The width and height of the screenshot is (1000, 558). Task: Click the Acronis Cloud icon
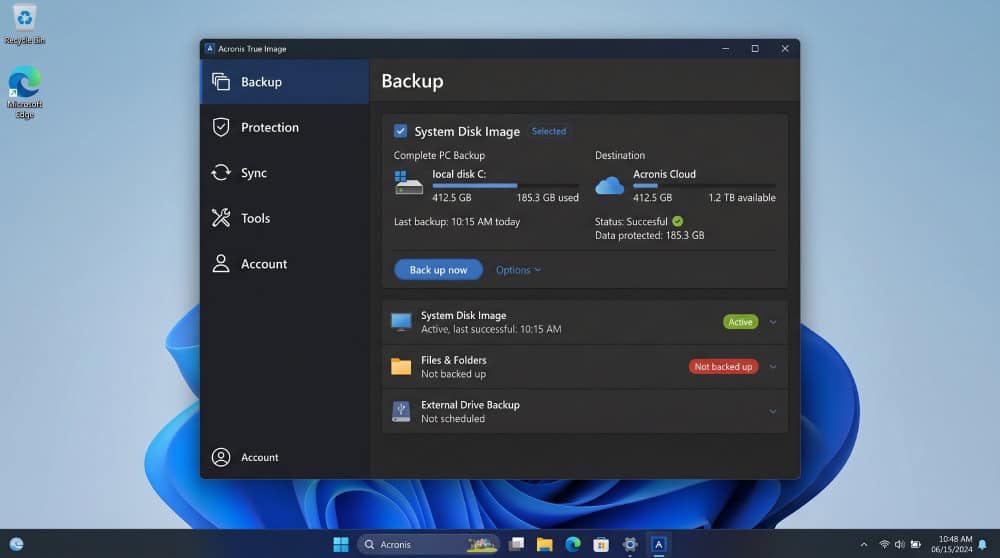point(609,186)
